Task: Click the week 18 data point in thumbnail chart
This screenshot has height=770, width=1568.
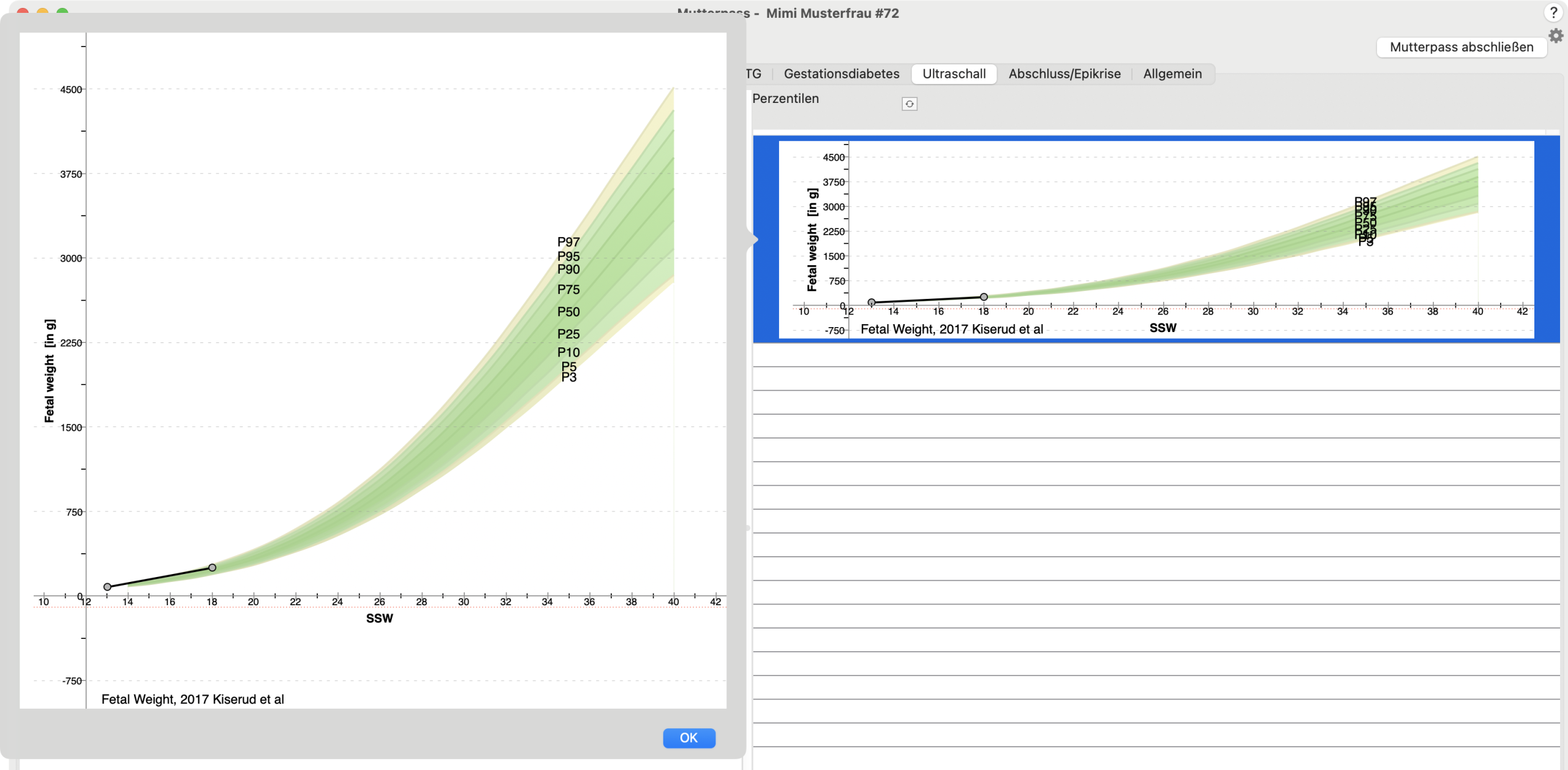Action: pyautogui.click(x=983, y=296)
